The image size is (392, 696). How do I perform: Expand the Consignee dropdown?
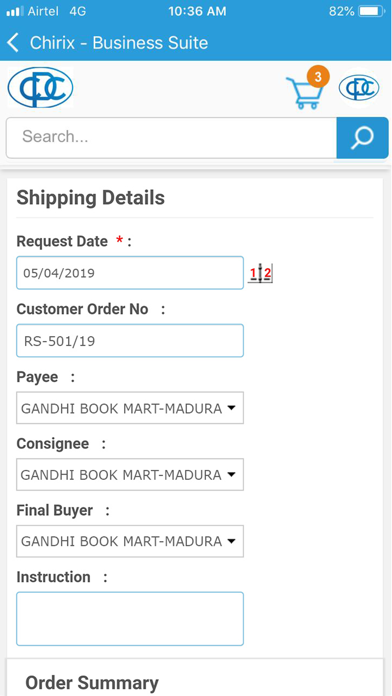(x=130, y=475)
